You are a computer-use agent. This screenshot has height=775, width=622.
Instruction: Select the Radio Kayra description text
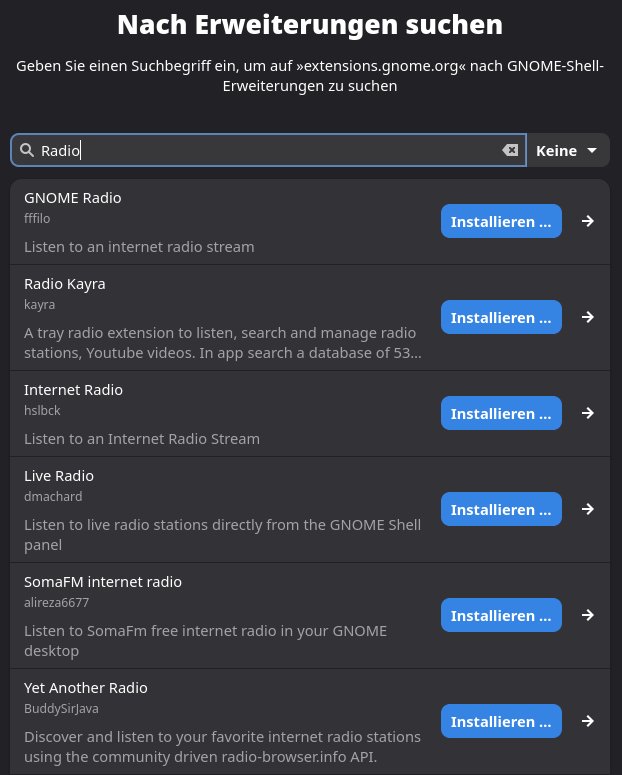222,342
